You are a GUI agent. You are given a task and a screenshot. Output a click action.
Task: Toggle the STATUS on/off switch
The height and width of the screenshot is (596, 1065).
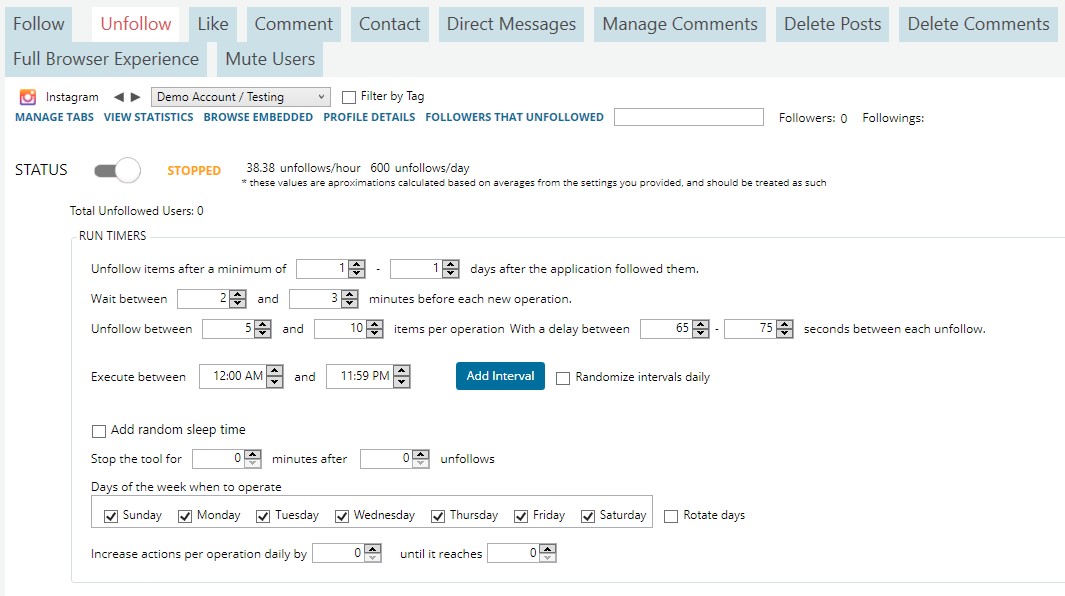[x=118, y=170]
